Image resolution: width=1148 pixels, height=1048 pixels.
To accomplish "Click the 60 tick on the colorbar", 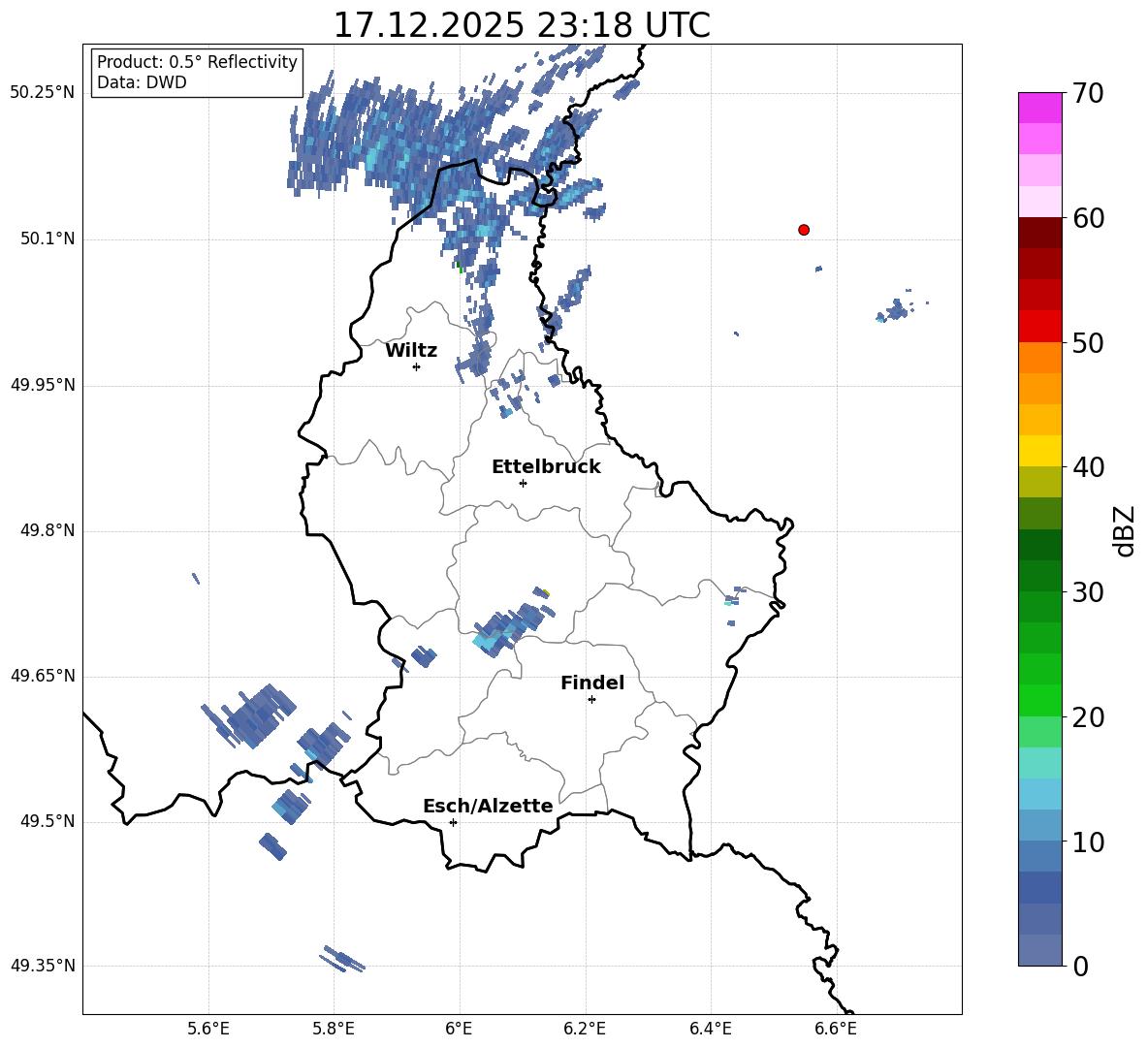I will coord(1088,218).
